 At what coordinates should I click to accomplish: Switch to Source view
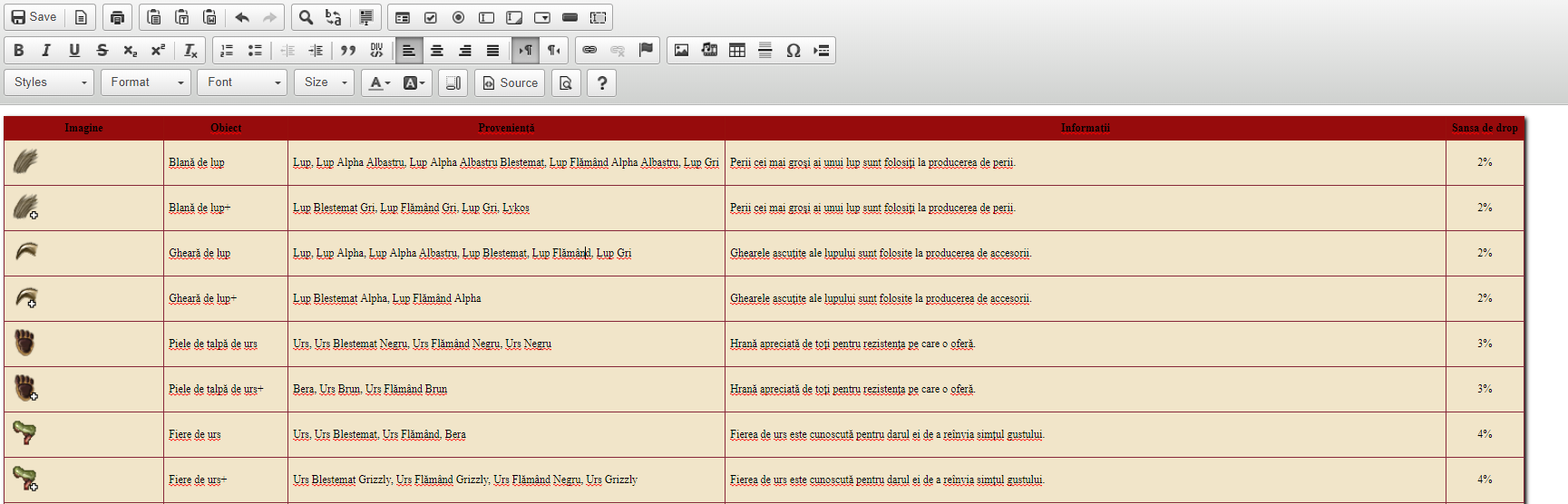[510, 82]
